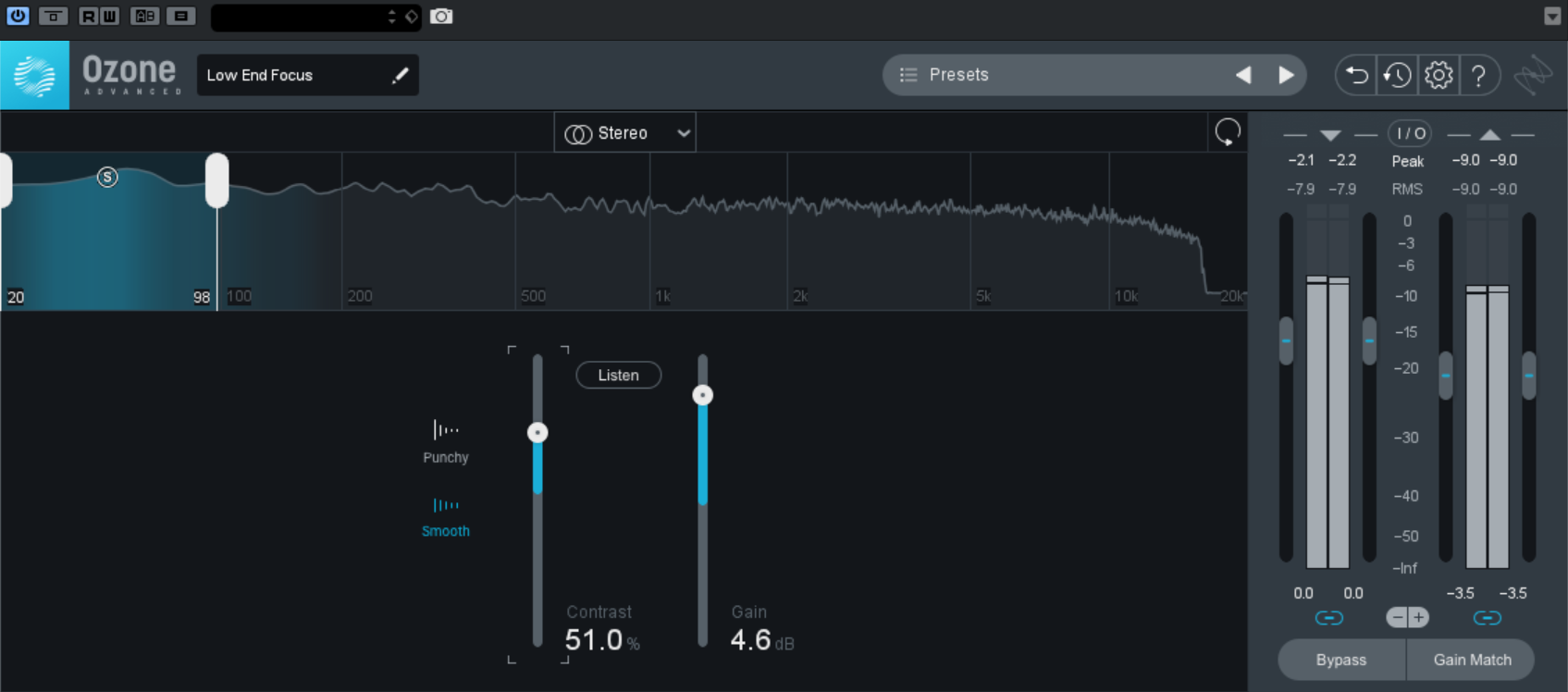Enable Read automation (R) button

[x=88, y=16]
